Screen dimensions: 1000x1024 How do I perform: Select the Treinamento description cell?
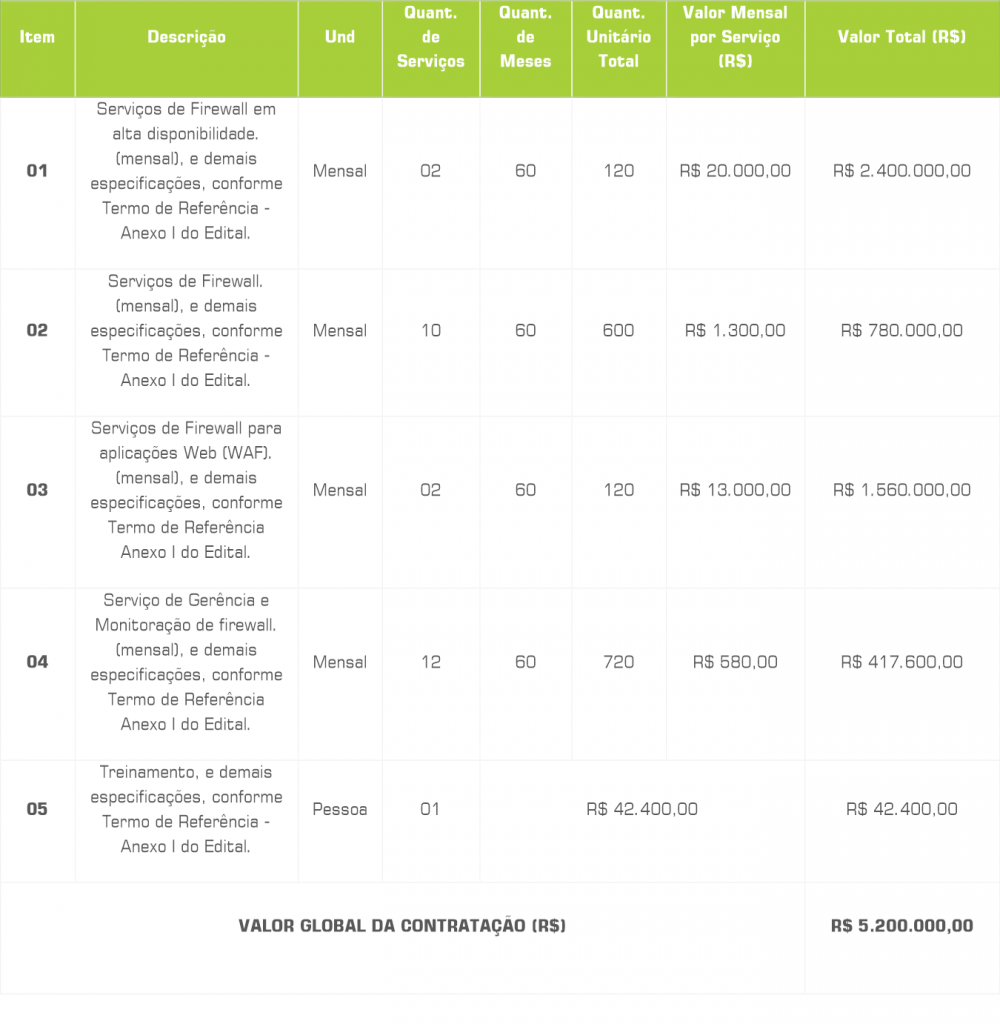click(186, 809)
